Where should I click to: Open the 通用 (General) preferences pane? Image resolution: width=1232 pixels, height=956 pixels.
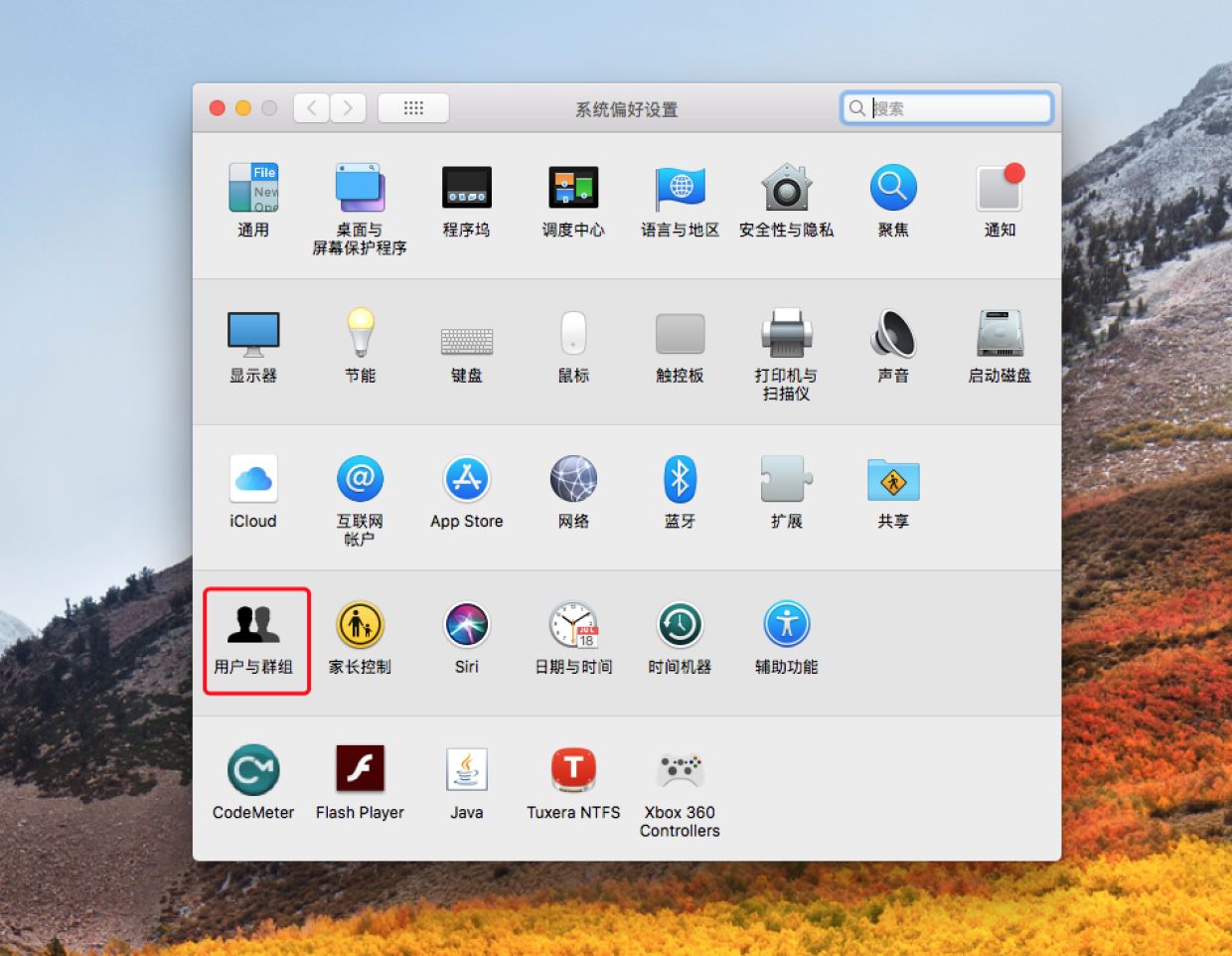(253, 200)
